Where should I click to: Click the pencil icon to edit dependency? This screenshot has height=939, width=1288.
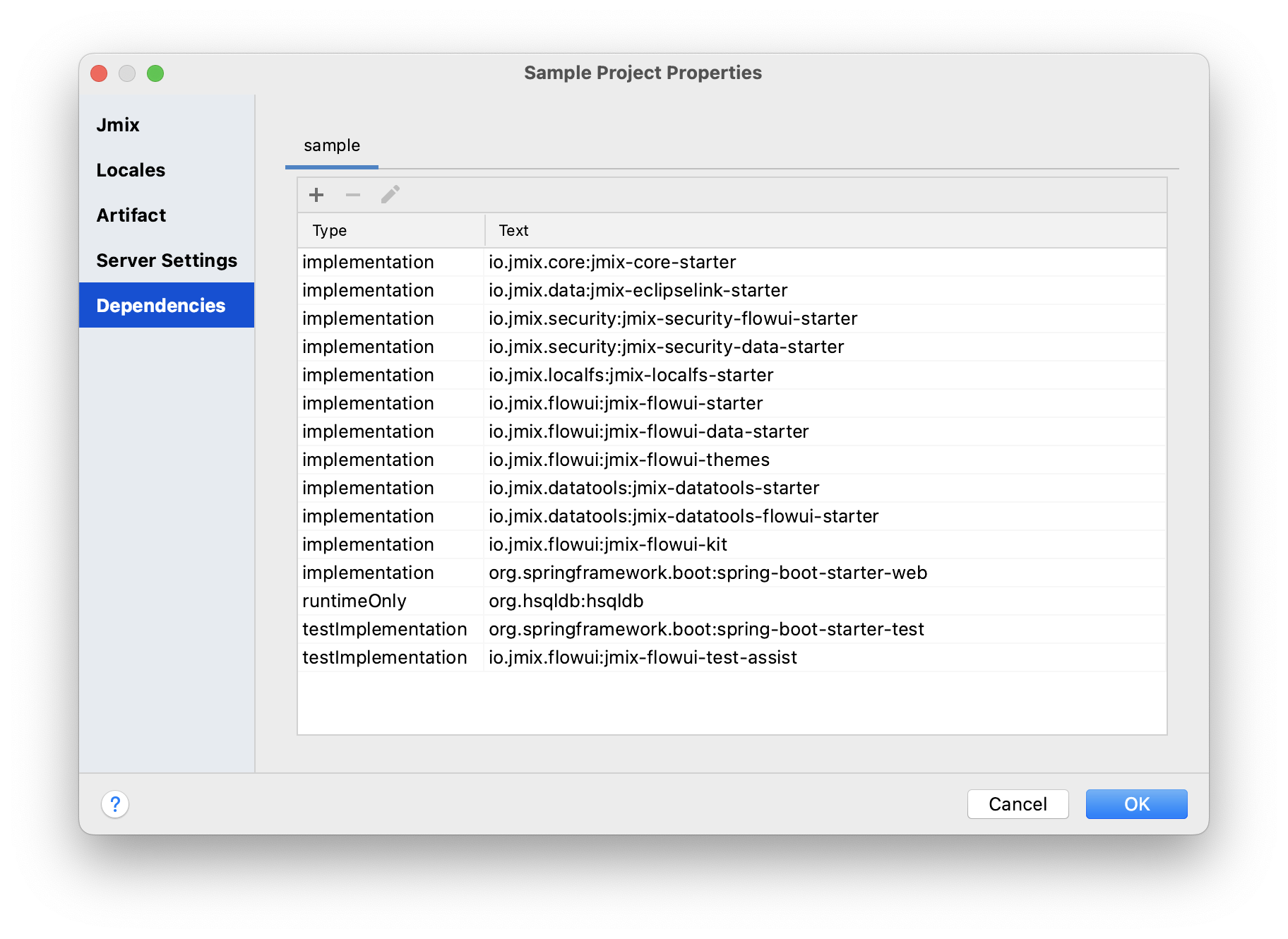click(x=390, y=195)
